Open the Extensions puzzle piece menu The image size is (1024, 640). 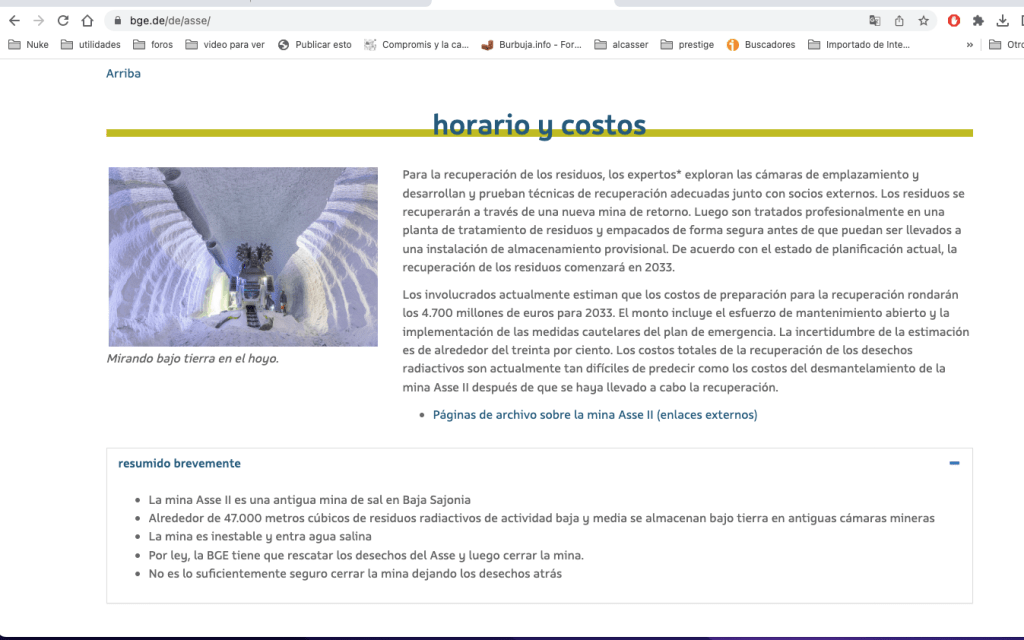tap(978, 20)
